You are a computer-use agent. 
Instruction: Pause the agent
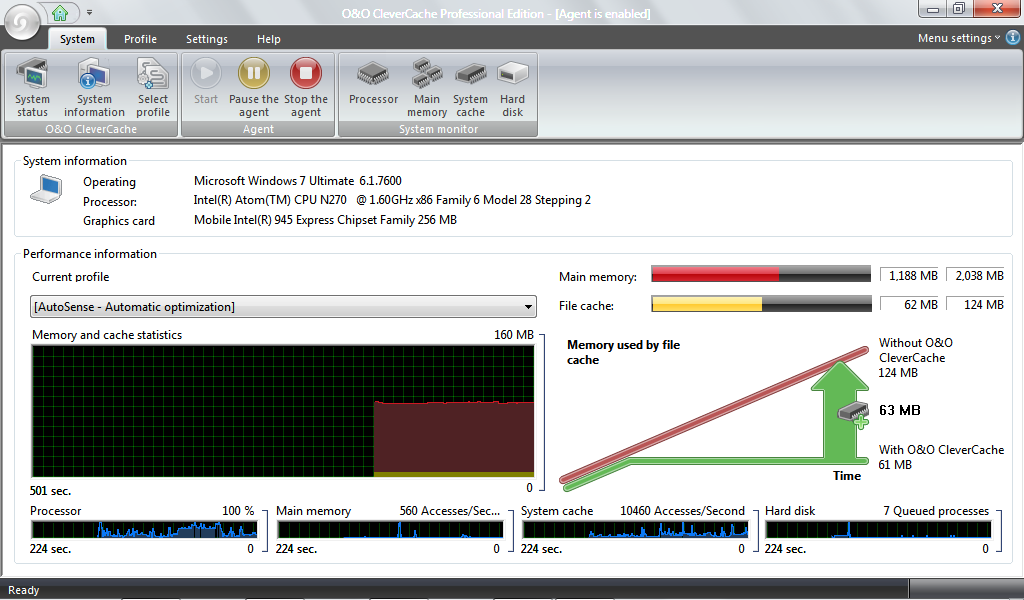[253, 87]
